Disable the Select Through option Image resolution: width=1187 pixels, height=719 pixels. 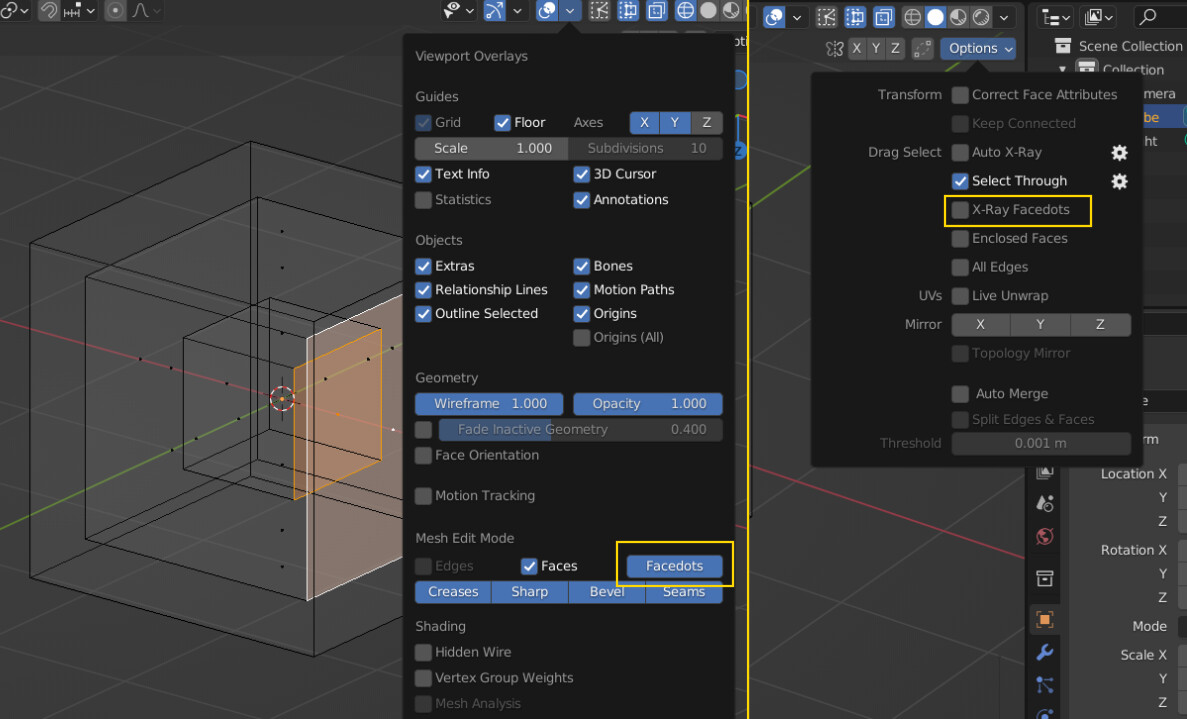961,181
